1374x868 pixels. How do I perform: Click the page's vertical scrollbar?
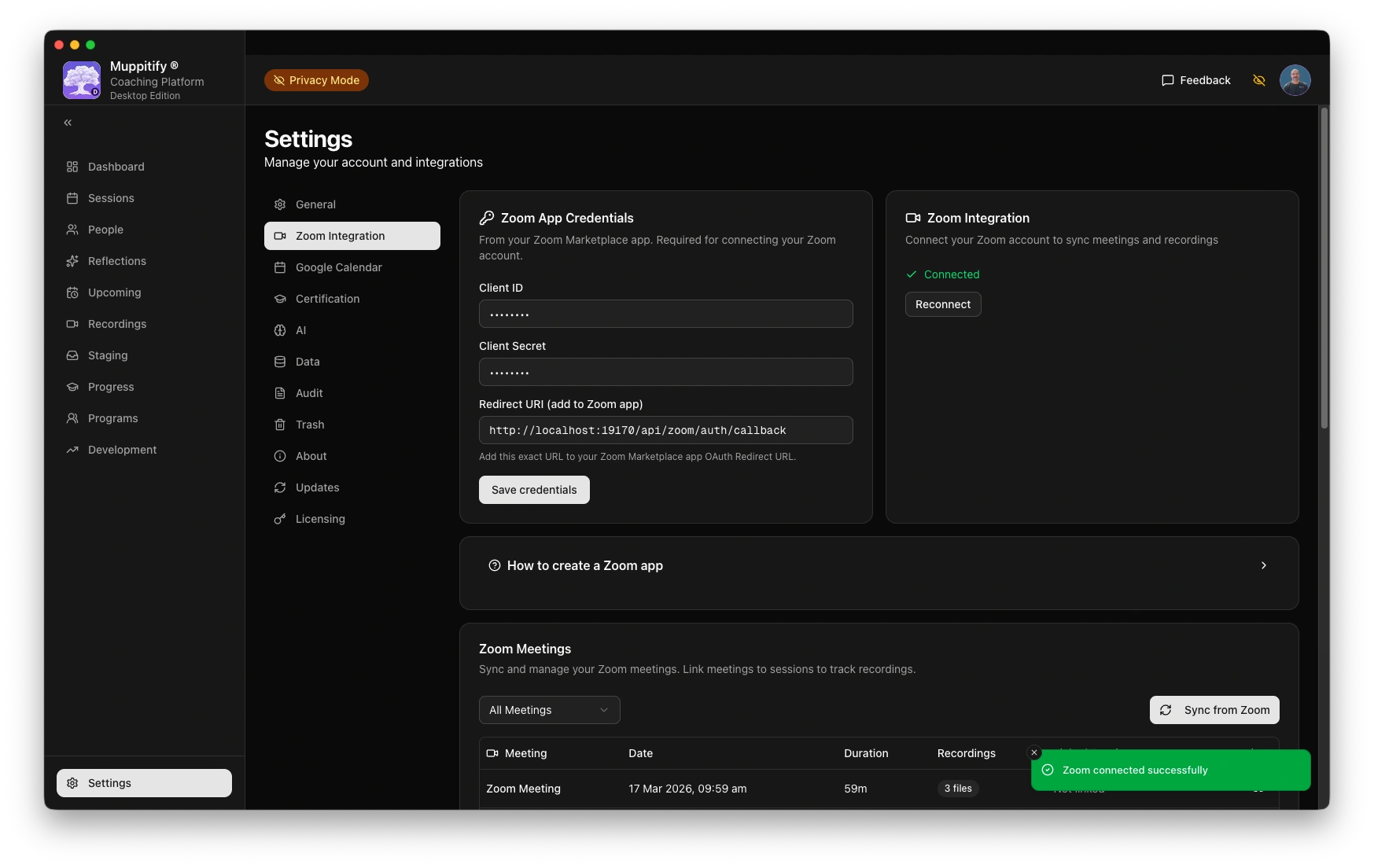coord(1324,267)
